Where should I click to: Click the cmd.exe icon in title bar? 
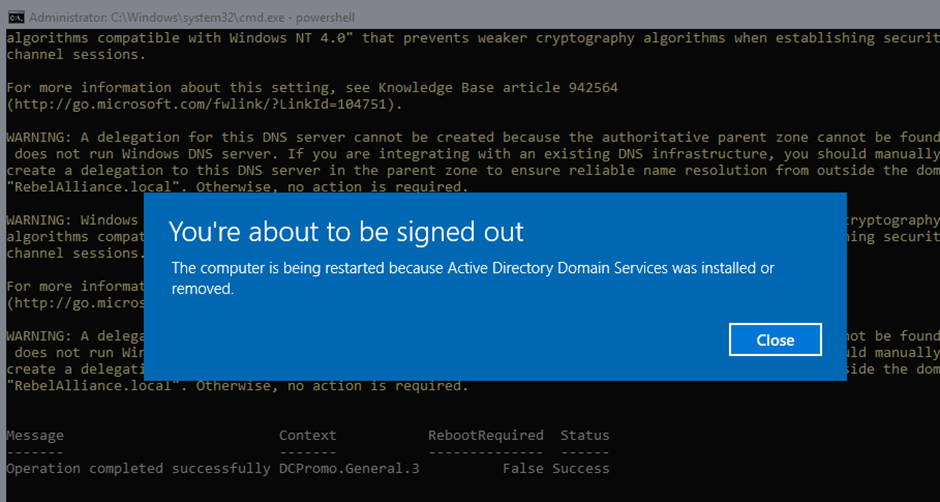pyautogui.click(x=14, y=17)
